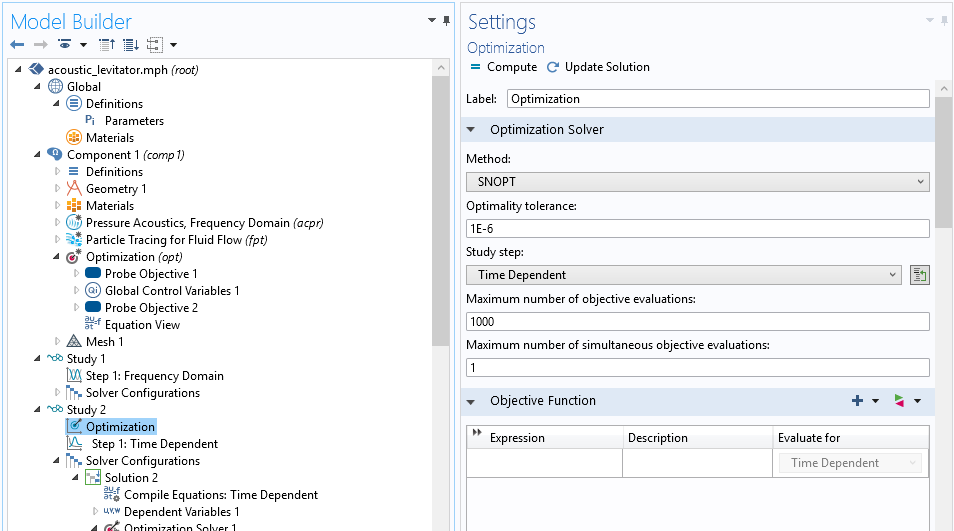Image resolution: width=954 pixels, height=531 pixels.
Task: Open the Method dropdown showing SNOPT
Action: (697, 182)
